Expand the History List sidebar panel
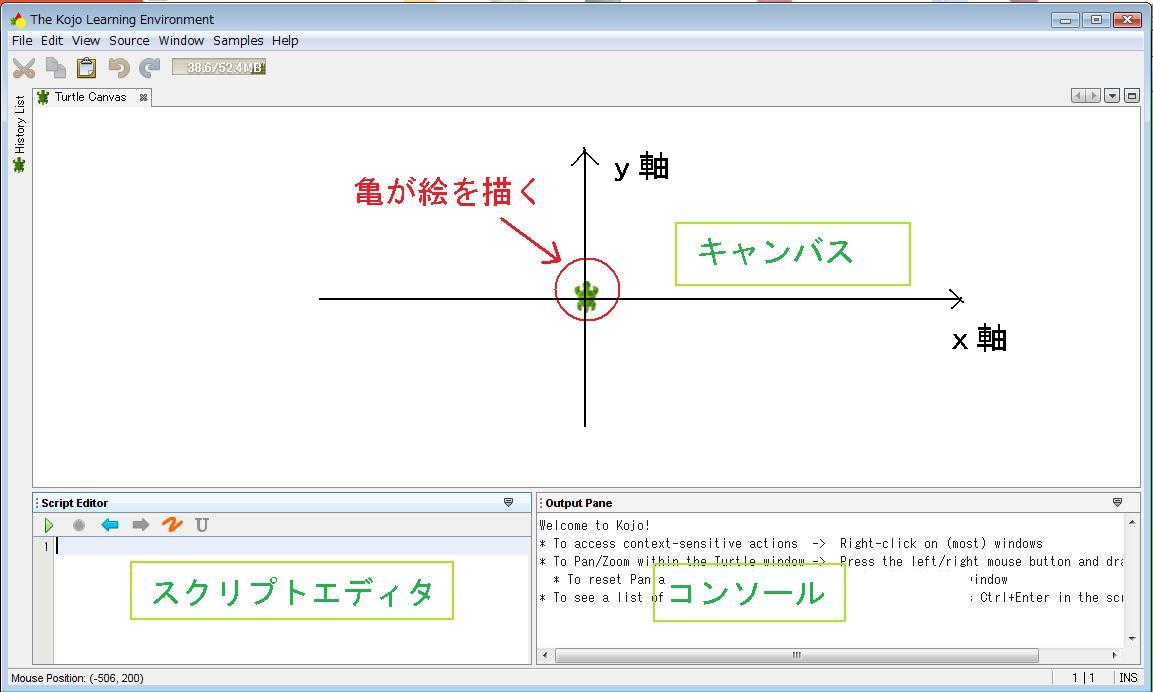Viewport: 1153px width, 692px height. [x=20, y=125]
